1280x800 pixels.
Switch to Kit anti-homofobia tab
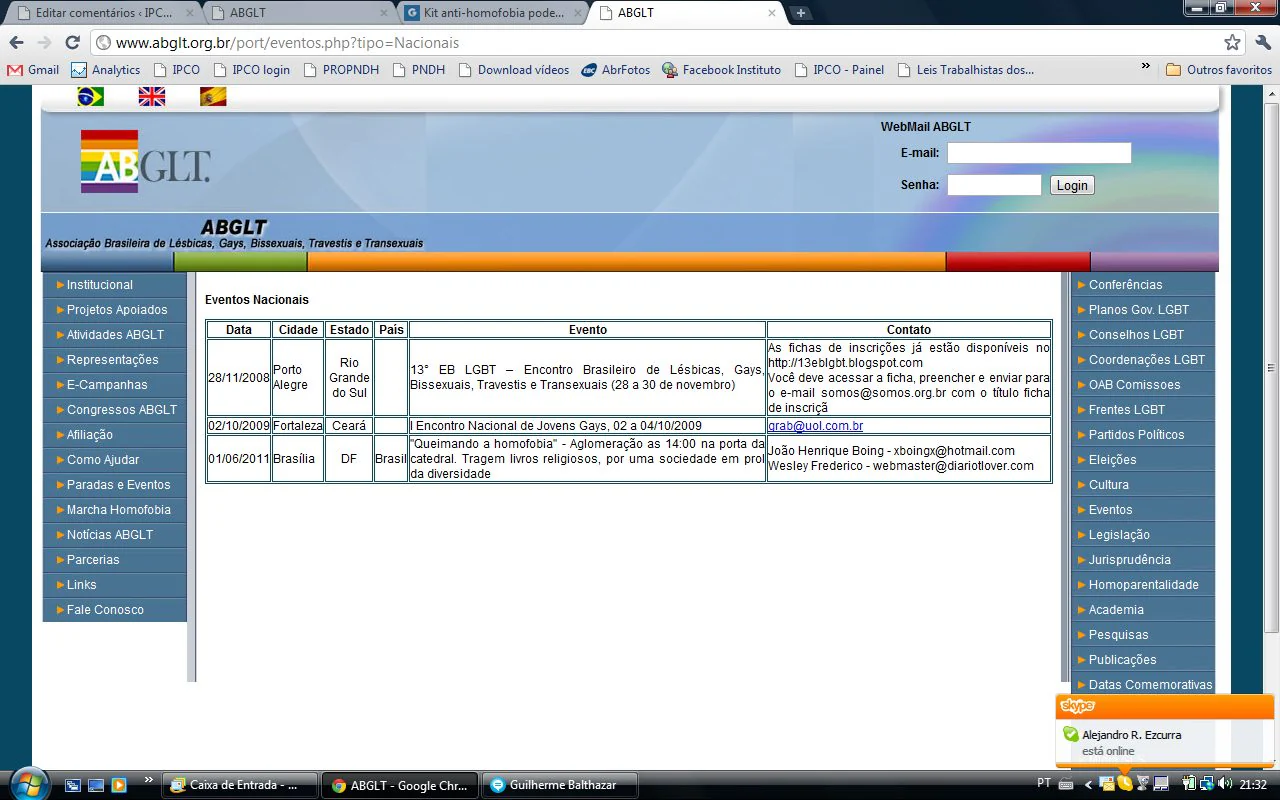click(493, 13)
